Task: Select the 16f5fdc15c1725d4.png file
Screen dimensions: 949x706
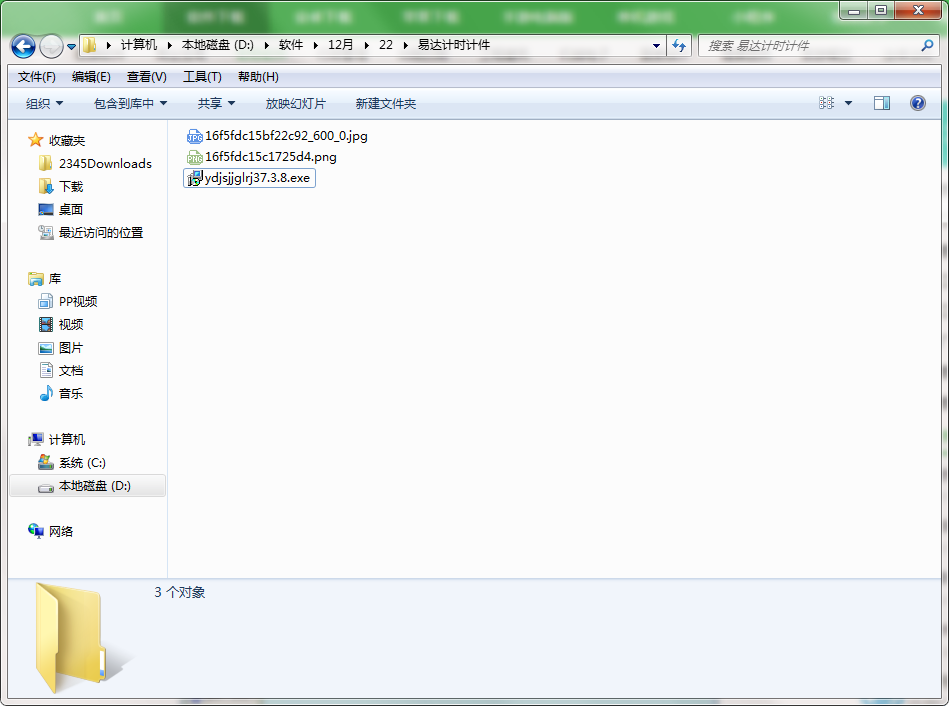Action: coord(261,157)
